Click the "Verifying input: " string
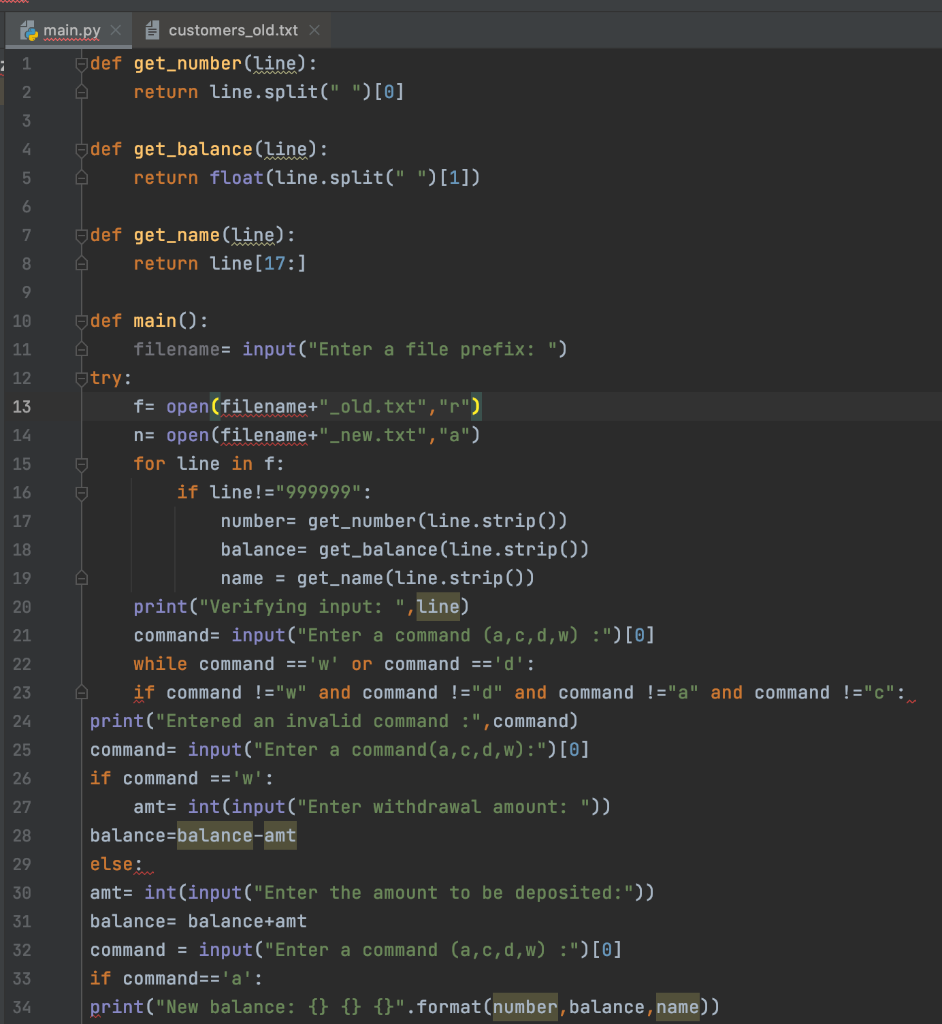Viewport: 942px width, 1024px height. coord(302,607)
